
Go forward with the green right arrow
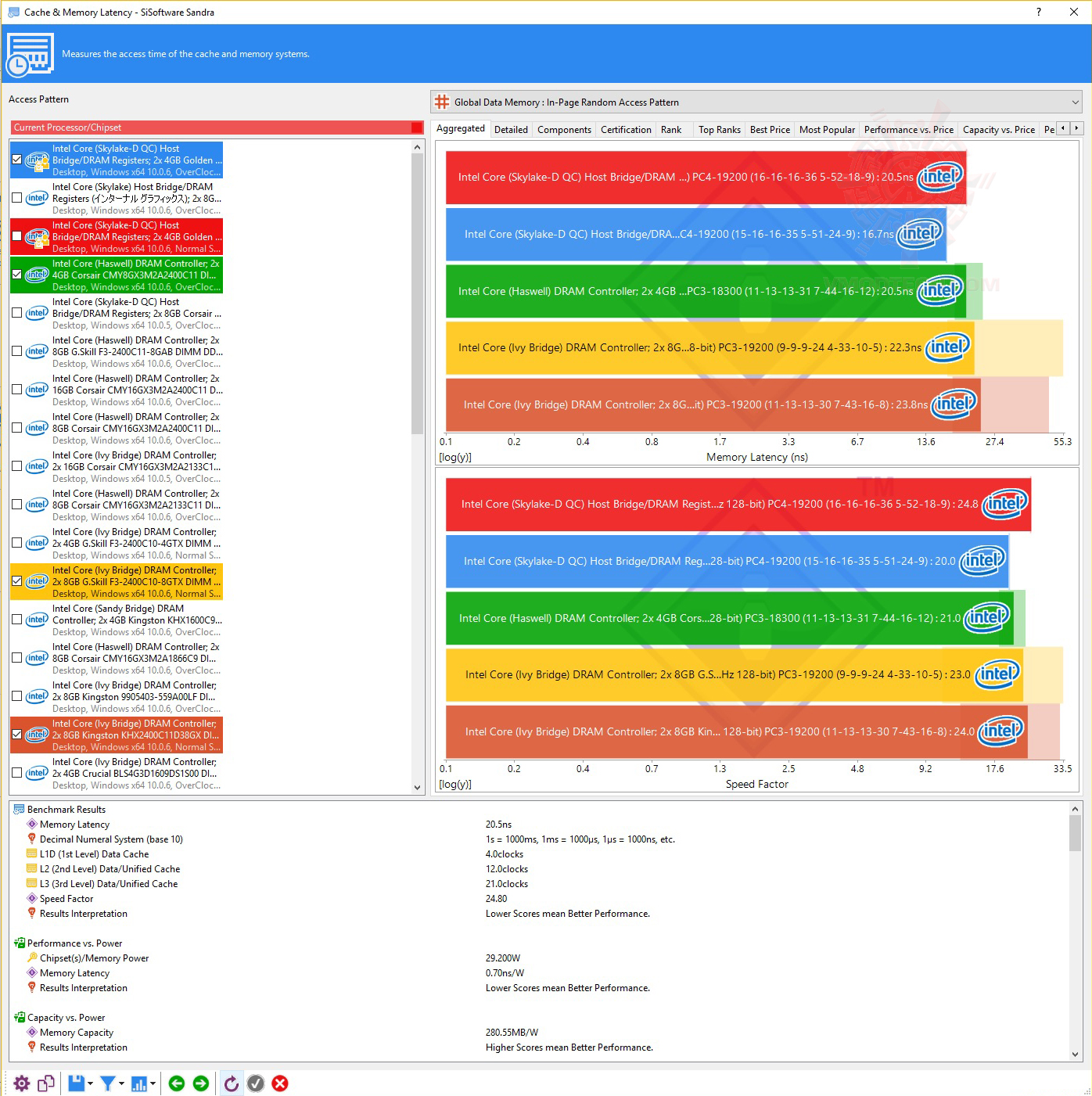click(201, 1083)
